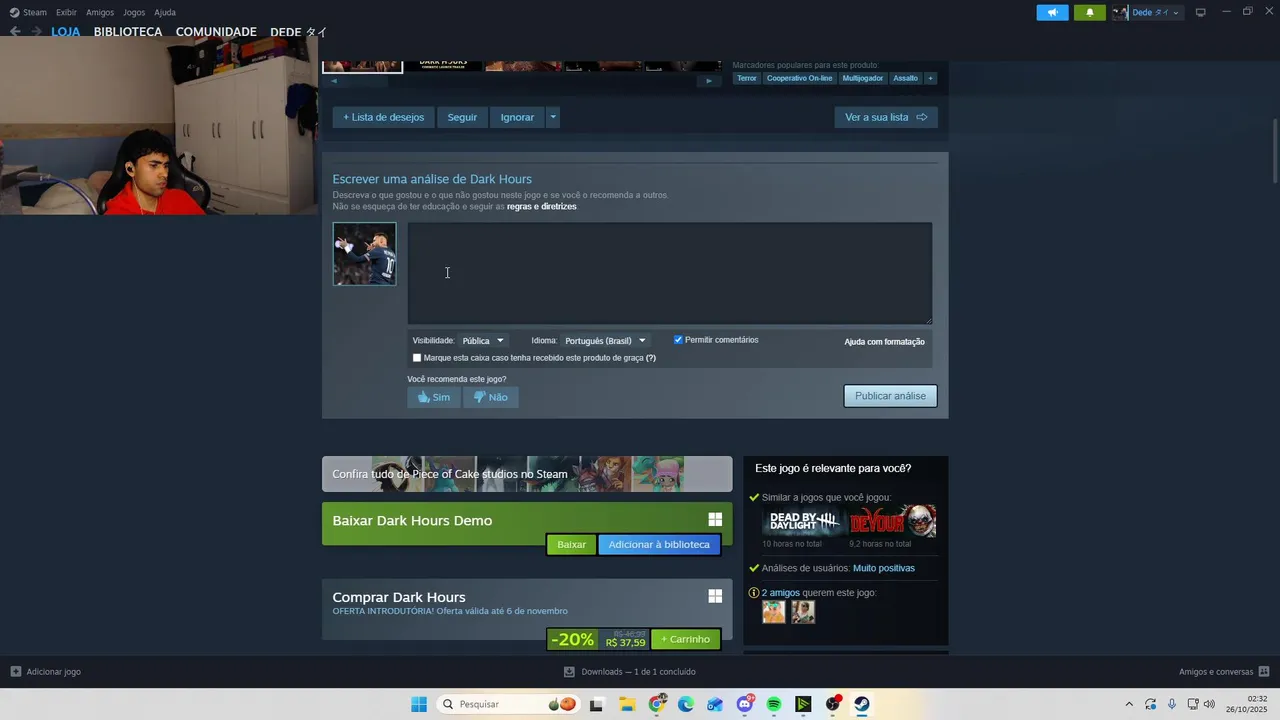Click the Terror tag
The image size is (1280, 720).
(x=747, y=78)
